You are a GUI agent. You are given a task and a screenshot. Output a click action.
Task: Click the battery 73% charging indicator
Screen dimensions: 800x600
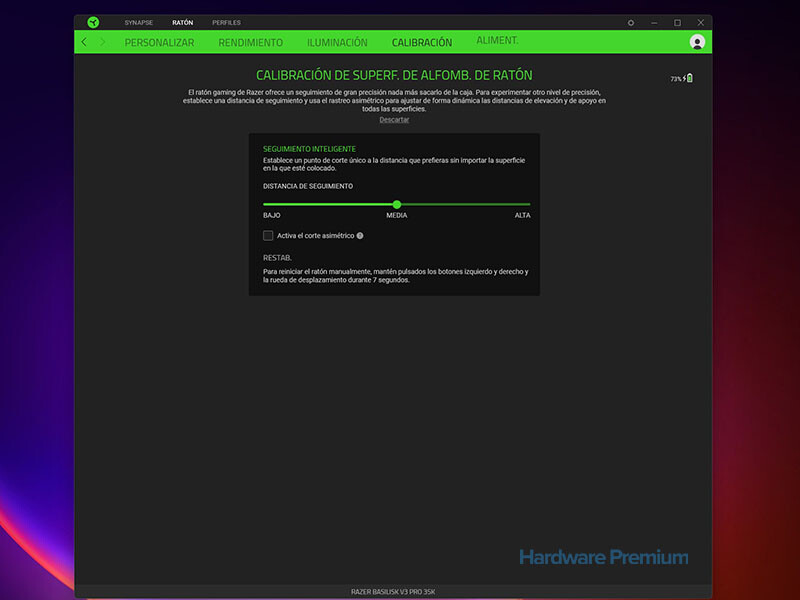(682, 79)
